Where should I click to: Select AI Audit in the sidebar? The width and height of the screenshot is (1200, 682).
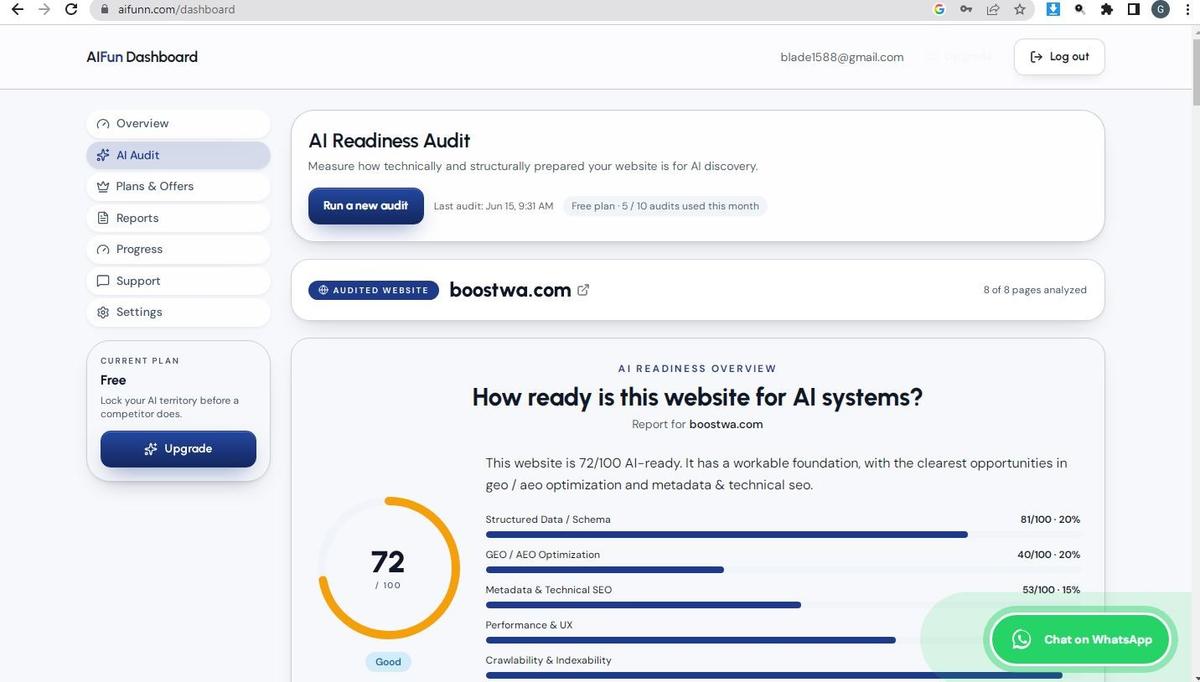click(179, 155)
